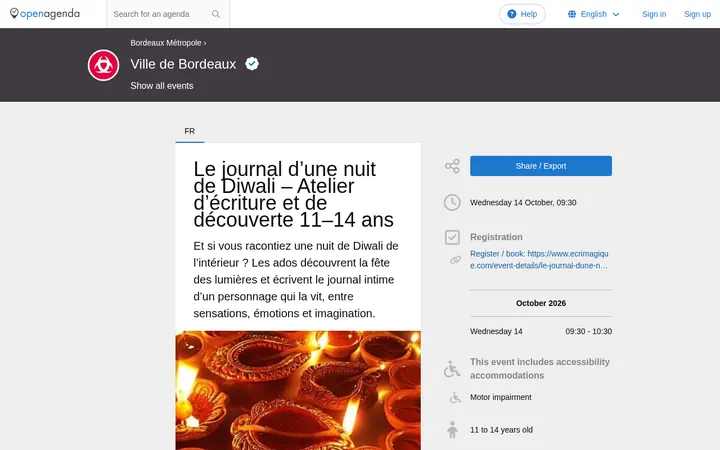Click the Sign up link
The width and height of the screenshot is (720, 450).
point(697,14)
